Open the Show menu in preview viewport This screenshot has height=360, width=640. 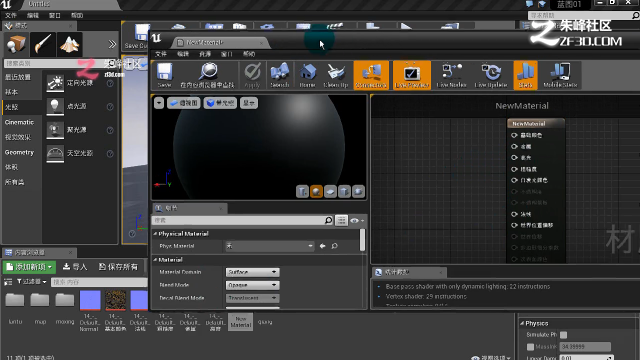pyautogui.click(x=249, y=103)
